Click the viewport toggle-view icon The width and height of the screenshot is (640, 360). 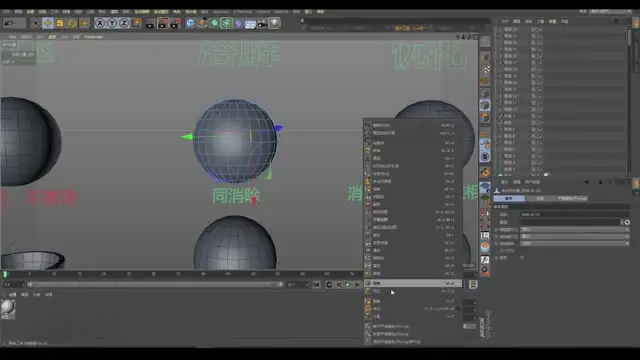pyautogui.click(x=474, y=37)
